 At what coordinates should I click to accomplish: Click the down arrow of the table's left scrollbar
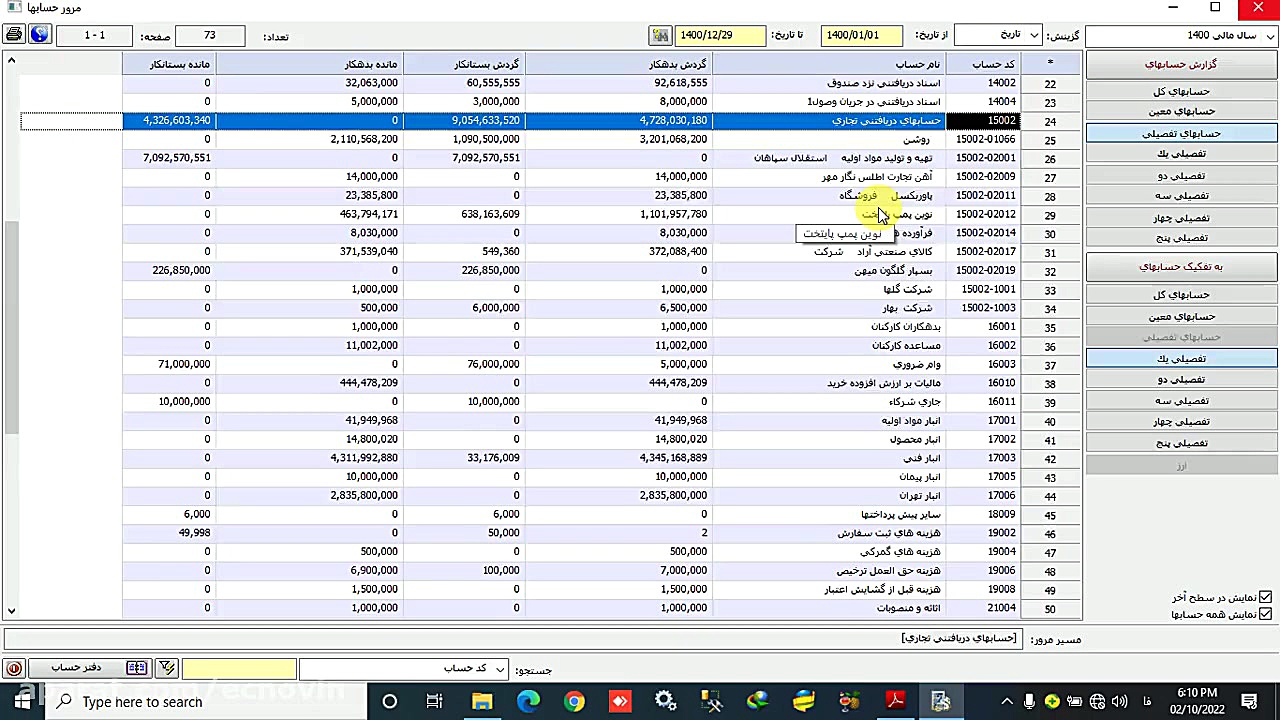[11, 610]
